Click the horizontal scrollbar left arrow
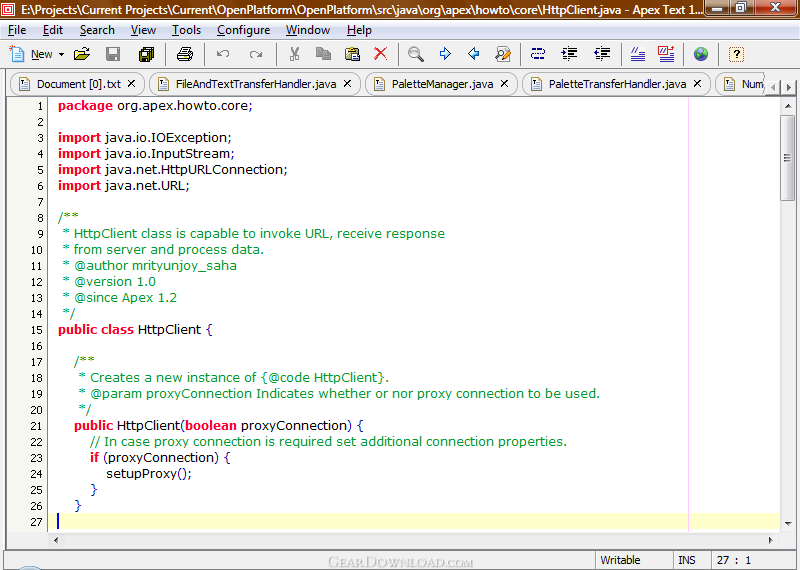800x570 pixels. tap(56, 539)
